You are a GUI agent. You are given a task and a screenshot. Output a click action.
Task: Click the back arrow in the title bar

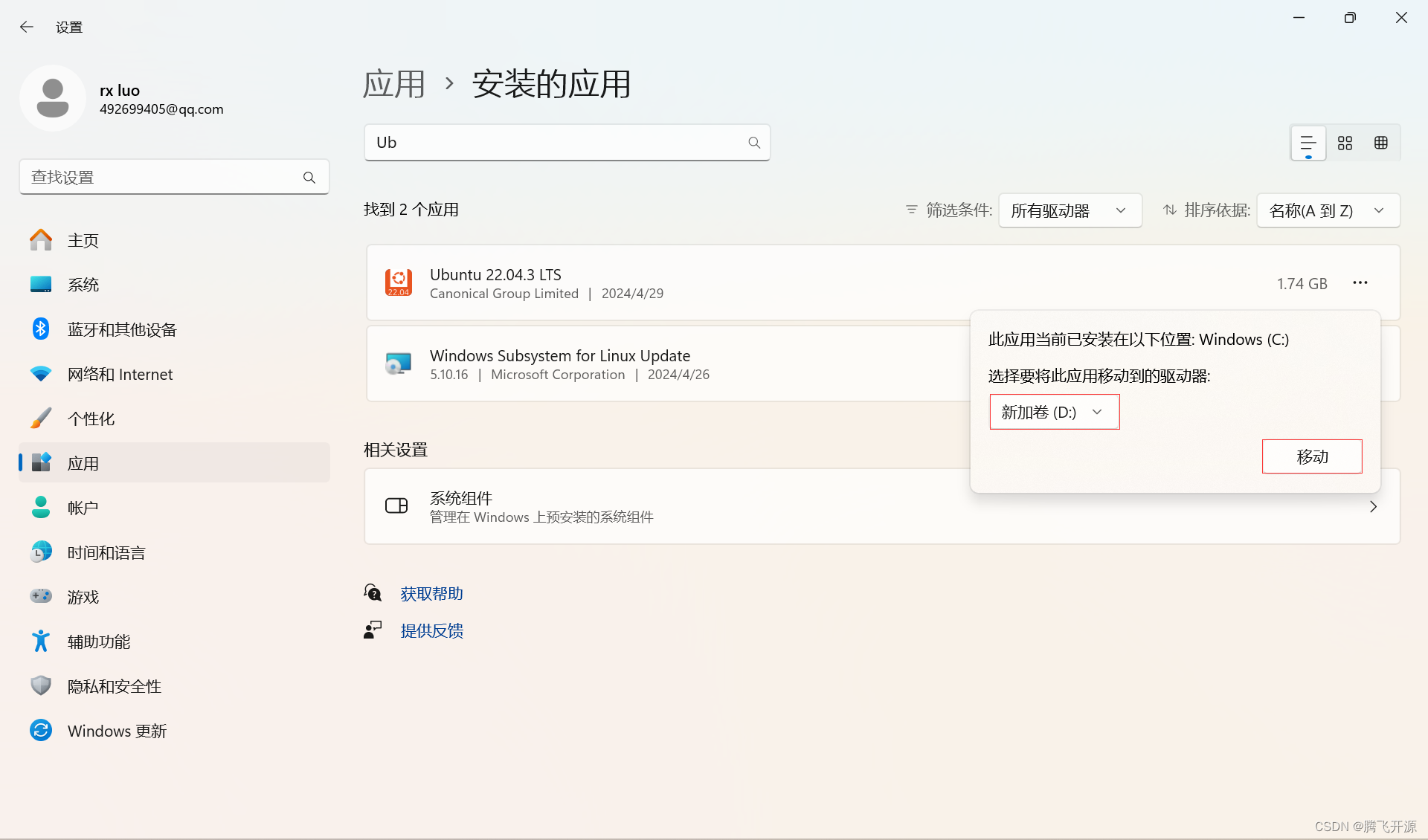(27, 27)
